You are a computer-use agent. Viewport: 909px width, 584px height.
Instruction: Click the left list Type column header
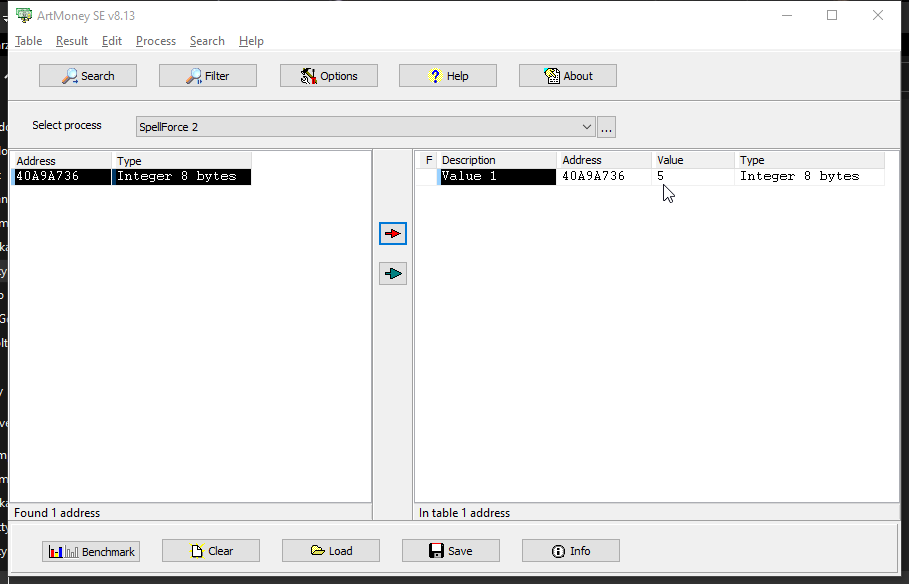181,161
